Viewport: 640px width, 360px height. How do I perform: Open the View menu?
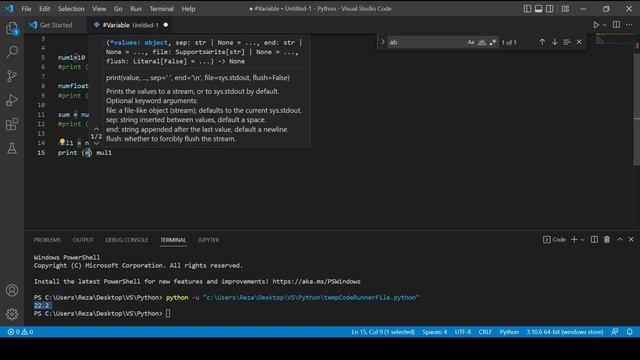tap(99, 9)
